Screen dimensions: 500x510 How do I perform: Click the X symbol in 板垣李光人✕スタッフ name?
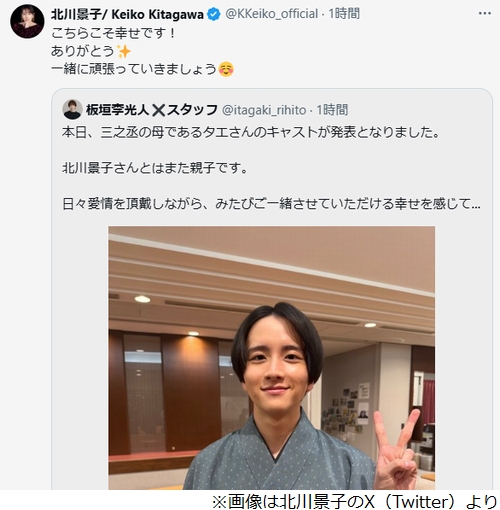158,110
